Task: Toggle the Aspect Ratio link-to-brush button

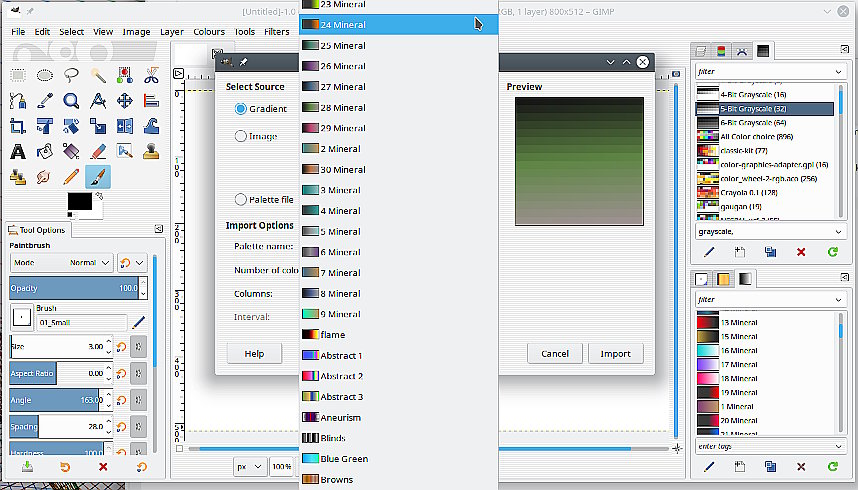Action: (x=138, y=373)
